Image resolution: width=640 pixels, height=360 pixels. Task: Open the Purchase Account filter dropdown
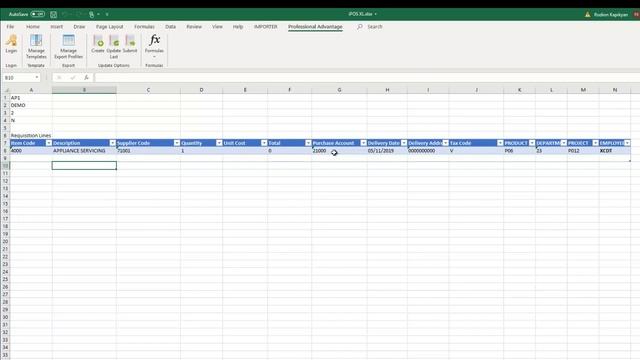tap(363, 143)
